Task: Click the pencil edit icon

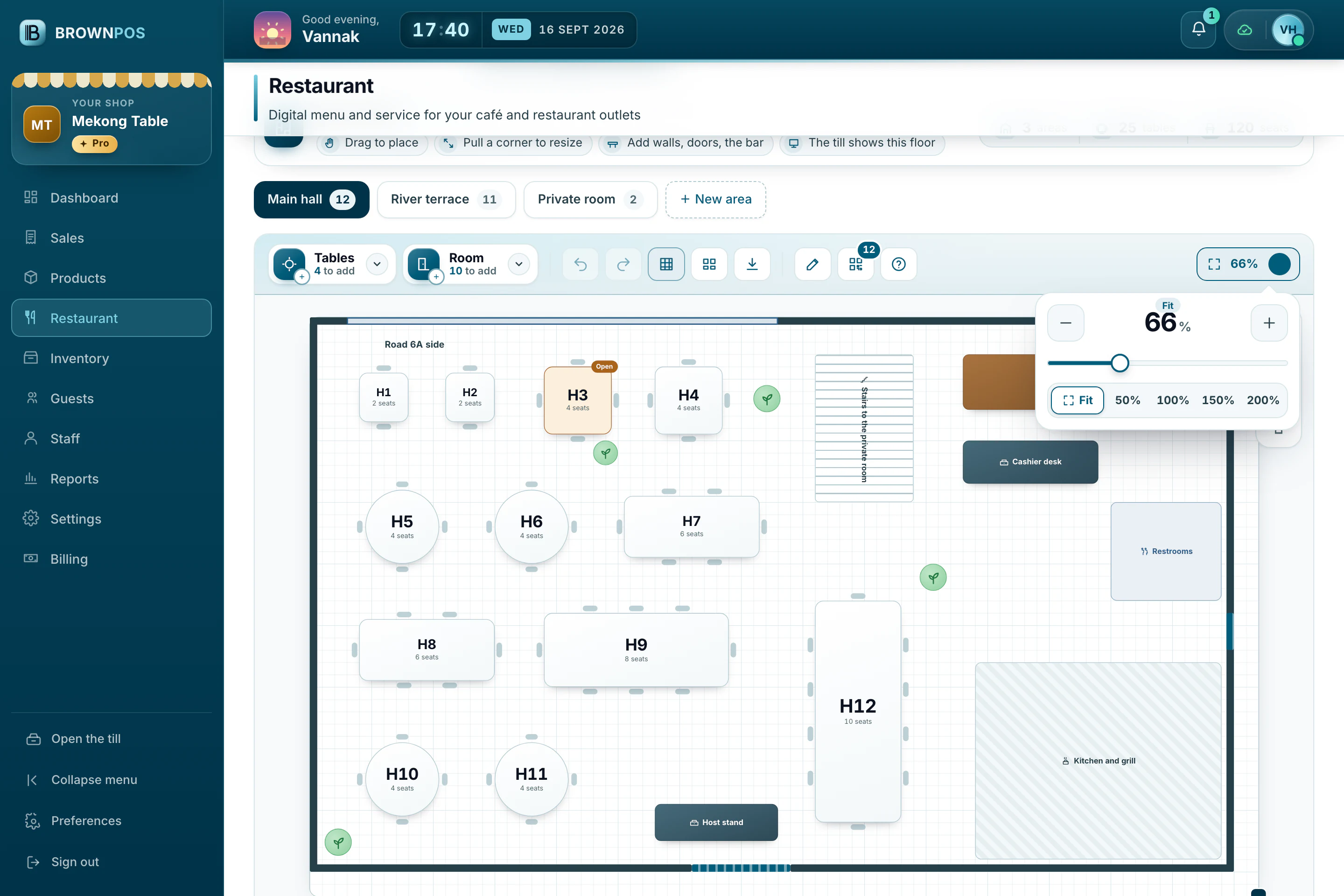Action: pos(812,264)
